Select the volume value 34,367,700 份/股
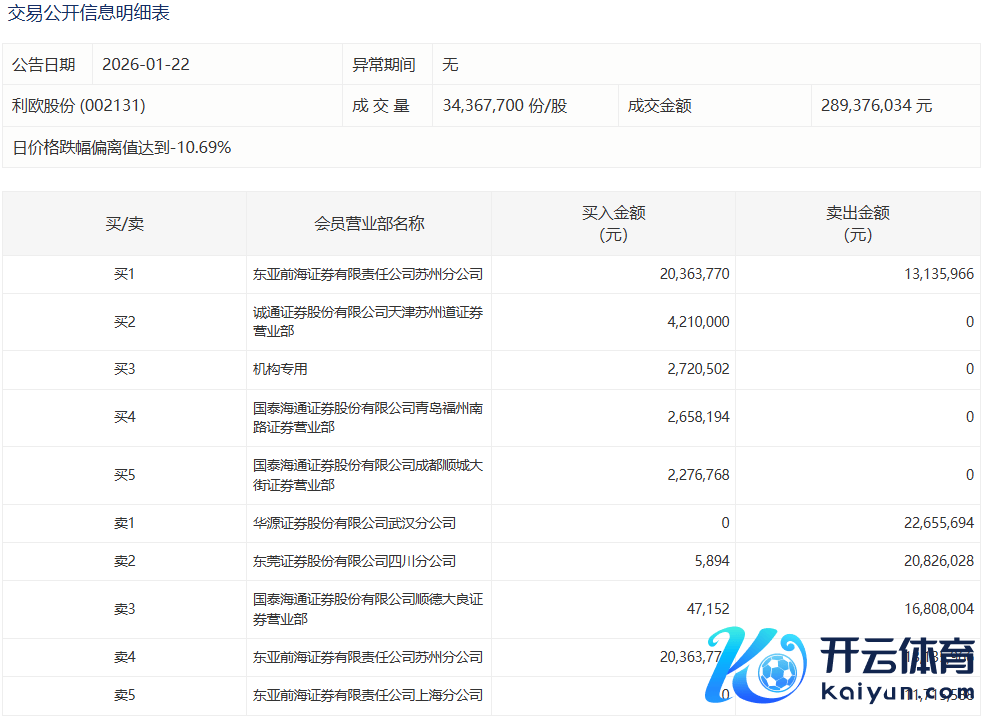The width and height of the screenshot is (990, 725). pos(504,105)
